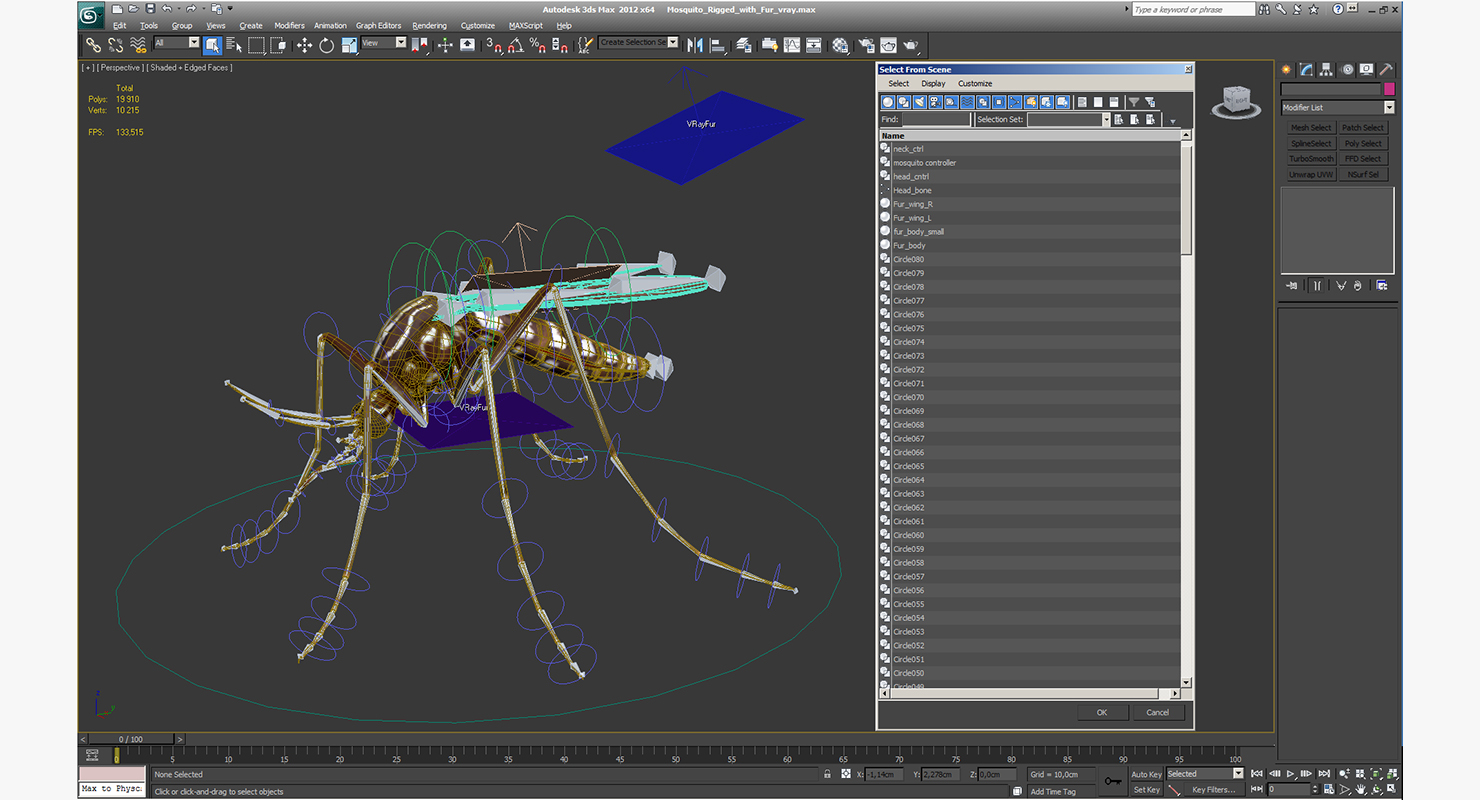The width and height of the screenshot is (1480, 800).
Task: Click the pink object color swatch
Action: (x=1389, y=89)
